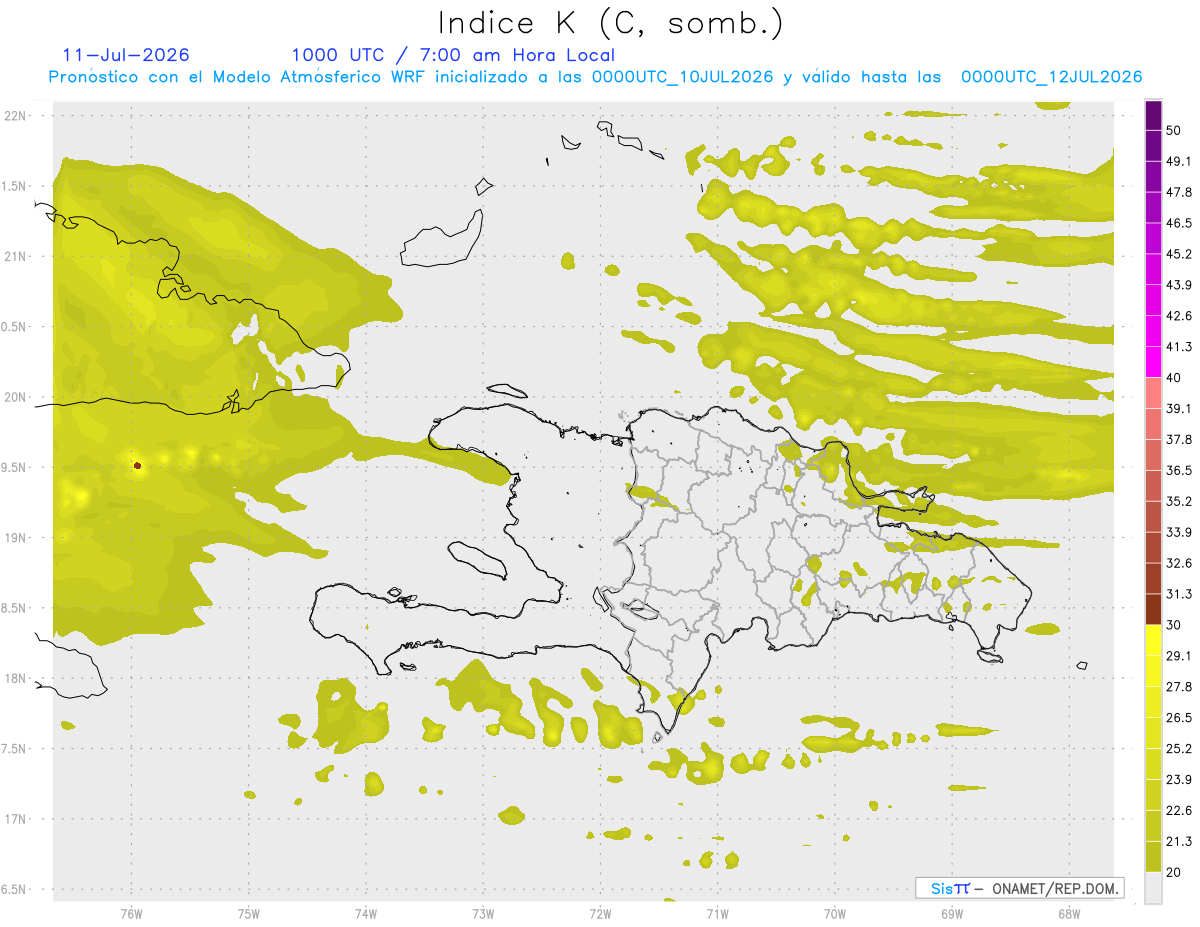The height and width of the screenshot is (927, 1200).
Task: Click the '25.2' value on the color scale
Action: click(1180, 749)
